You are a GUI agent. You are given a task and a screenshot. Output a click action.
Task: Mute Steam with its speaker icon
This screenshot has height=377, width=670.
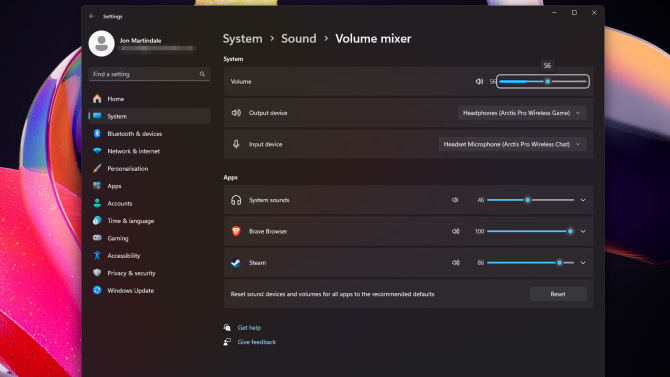click(x=455, y=262)
